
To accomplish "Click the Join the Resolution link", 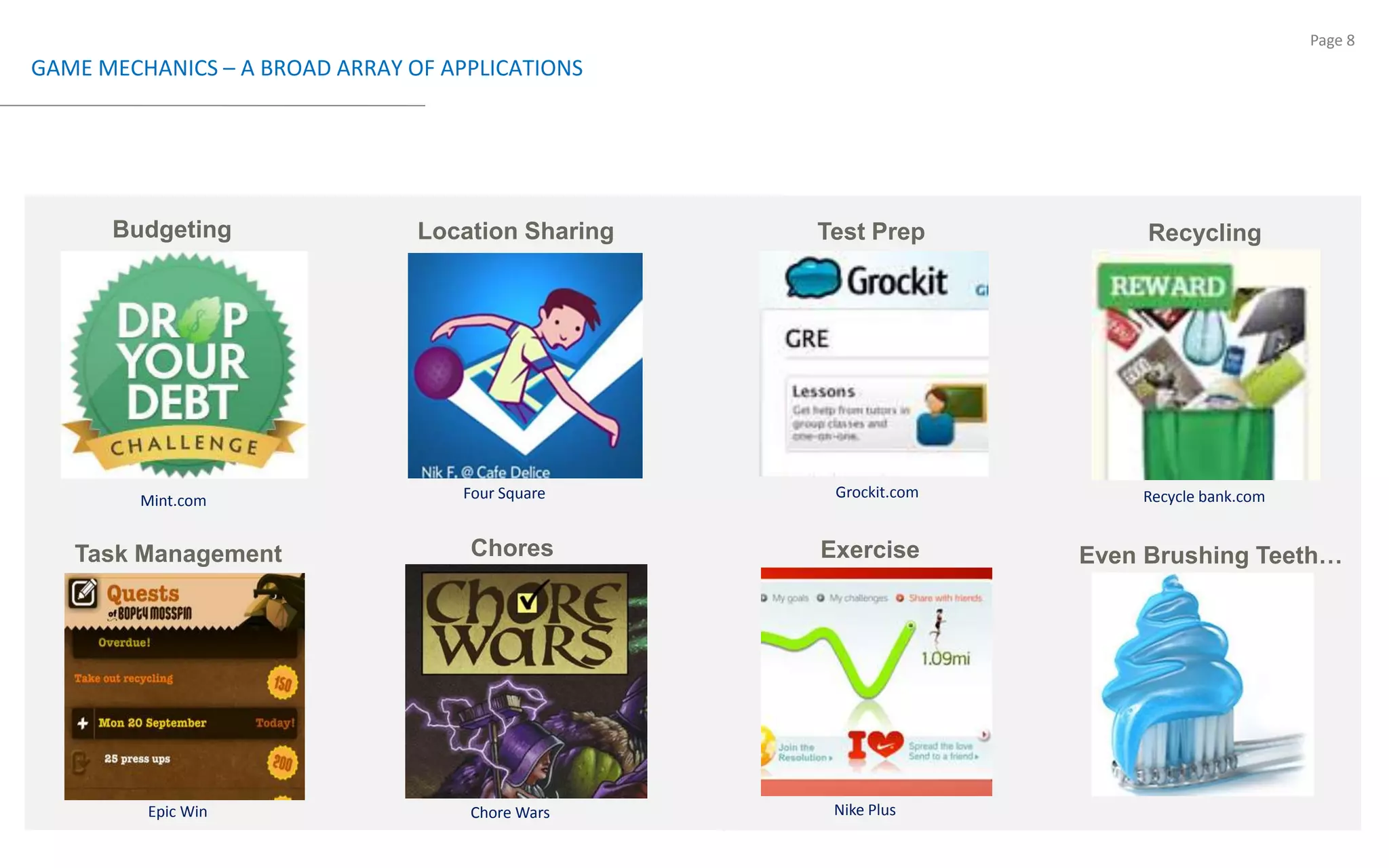I will (x=805, y=752).
